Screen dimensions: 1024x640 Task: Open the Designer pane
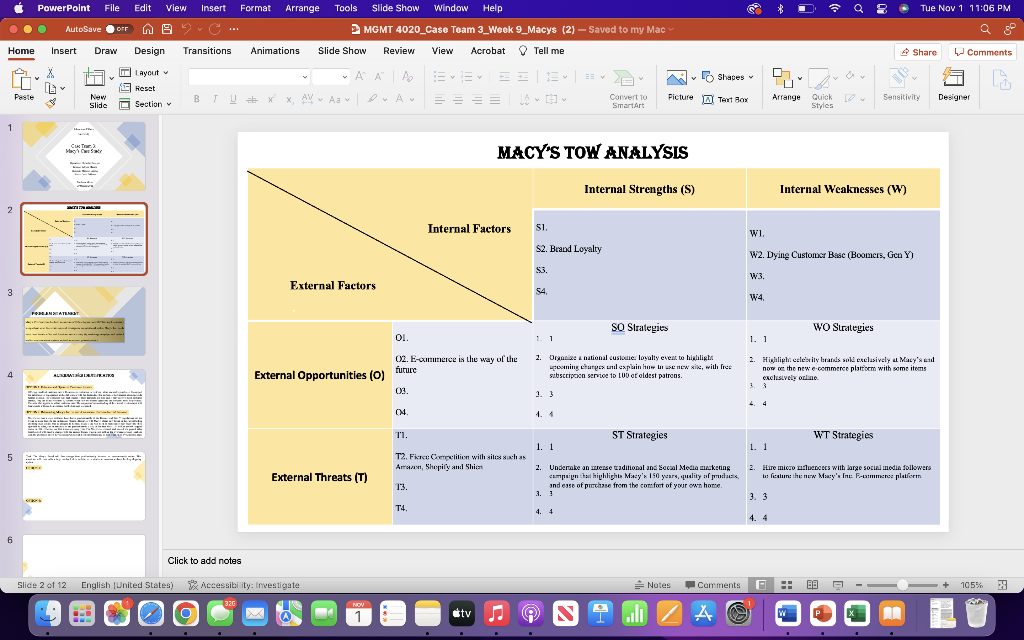click(x=952, y=85)
